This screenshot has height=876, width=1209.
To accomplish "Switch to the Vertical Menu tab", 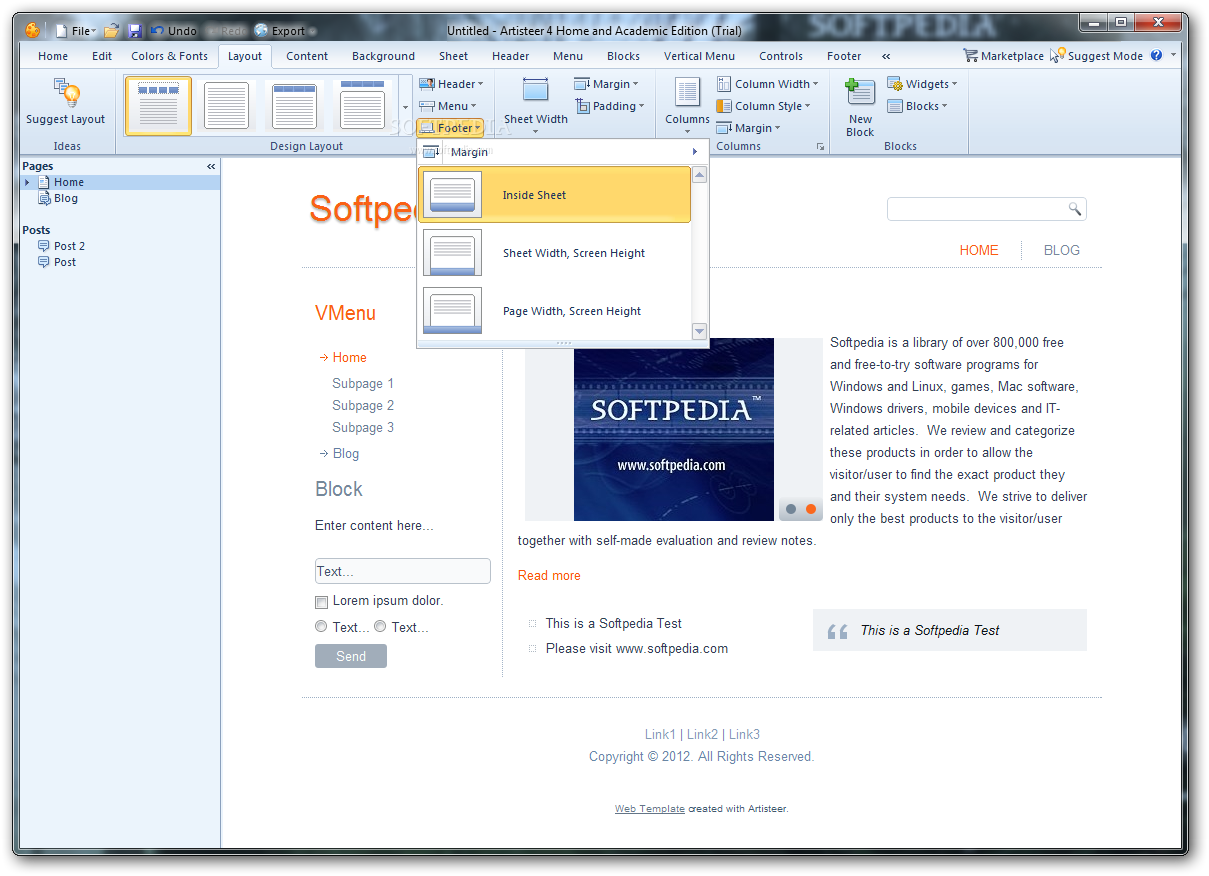I will tap(699, 56).
